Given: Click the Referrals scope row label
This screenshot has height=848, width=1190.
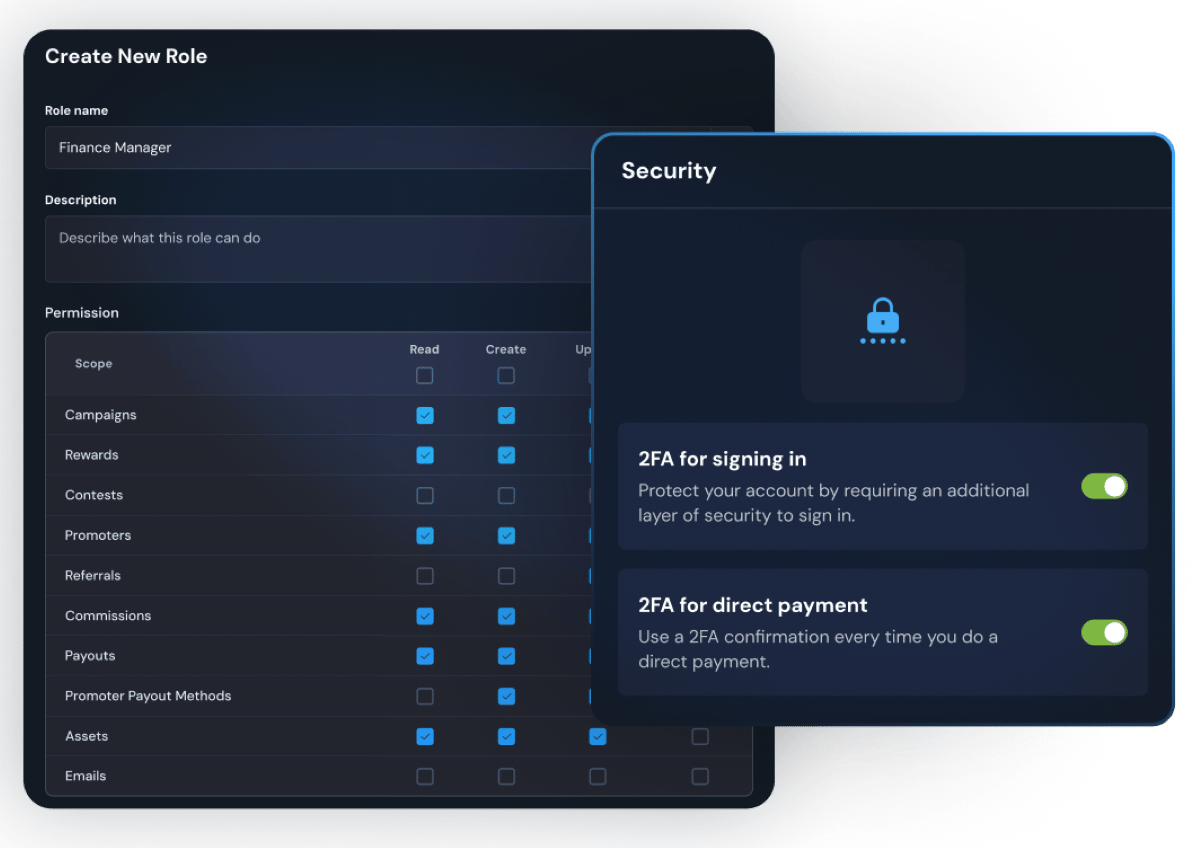Looking at the screenshot, I should click(93, 575).
